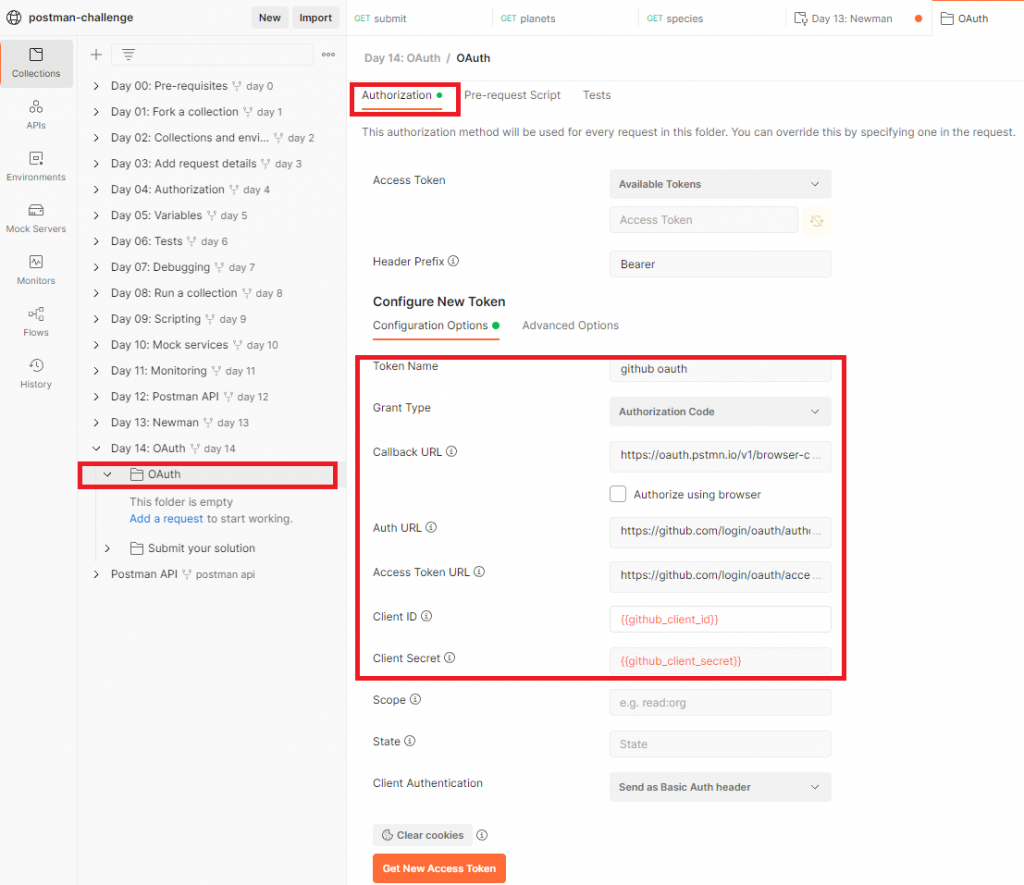Image resolution: width=1024 pixels, height=885 pixels.
Task: Open the Monitors sidebar section
Action: [36, 270]
